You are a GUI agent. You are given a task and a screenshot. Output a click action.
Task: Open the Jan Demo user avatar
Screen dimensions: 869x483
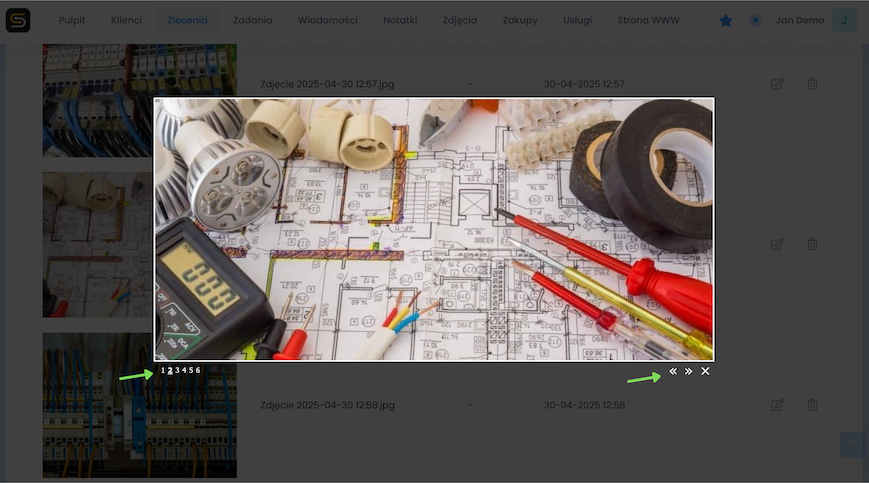click(844, 20)
